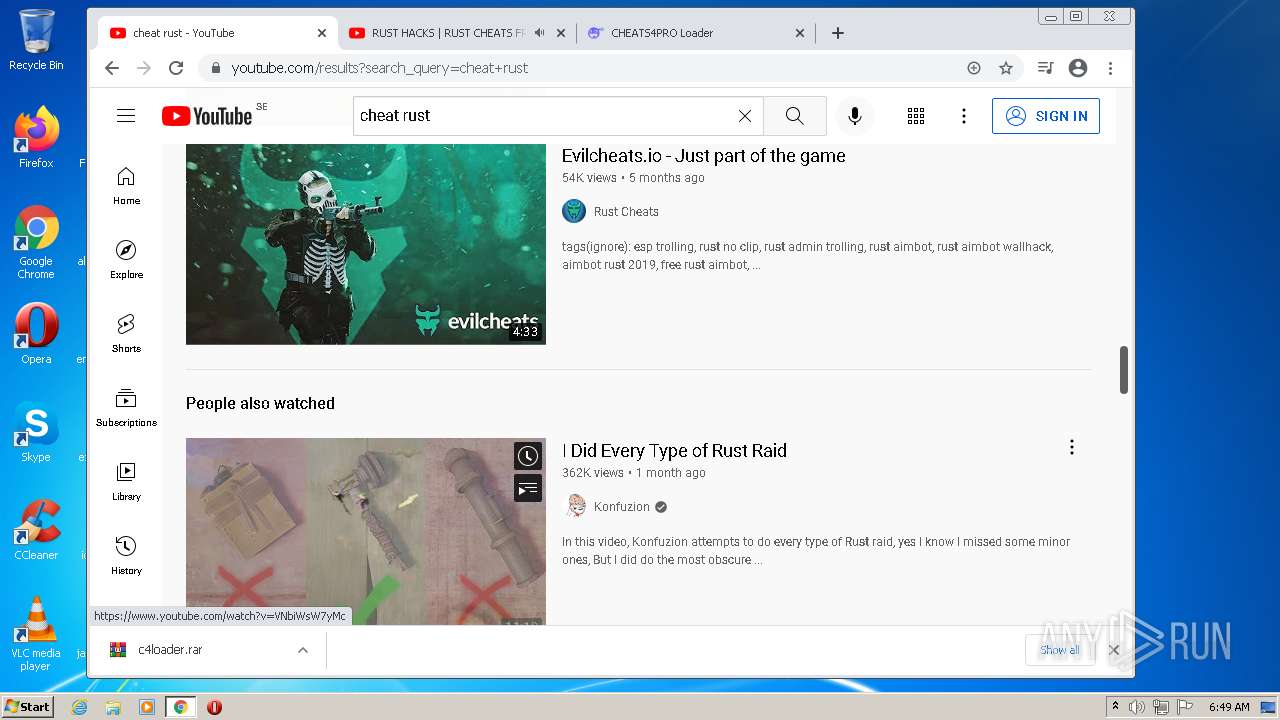Click Show all downloads
Image resolution: width=1280 pixels, height=720 pixels.
tap(1059, 650)
